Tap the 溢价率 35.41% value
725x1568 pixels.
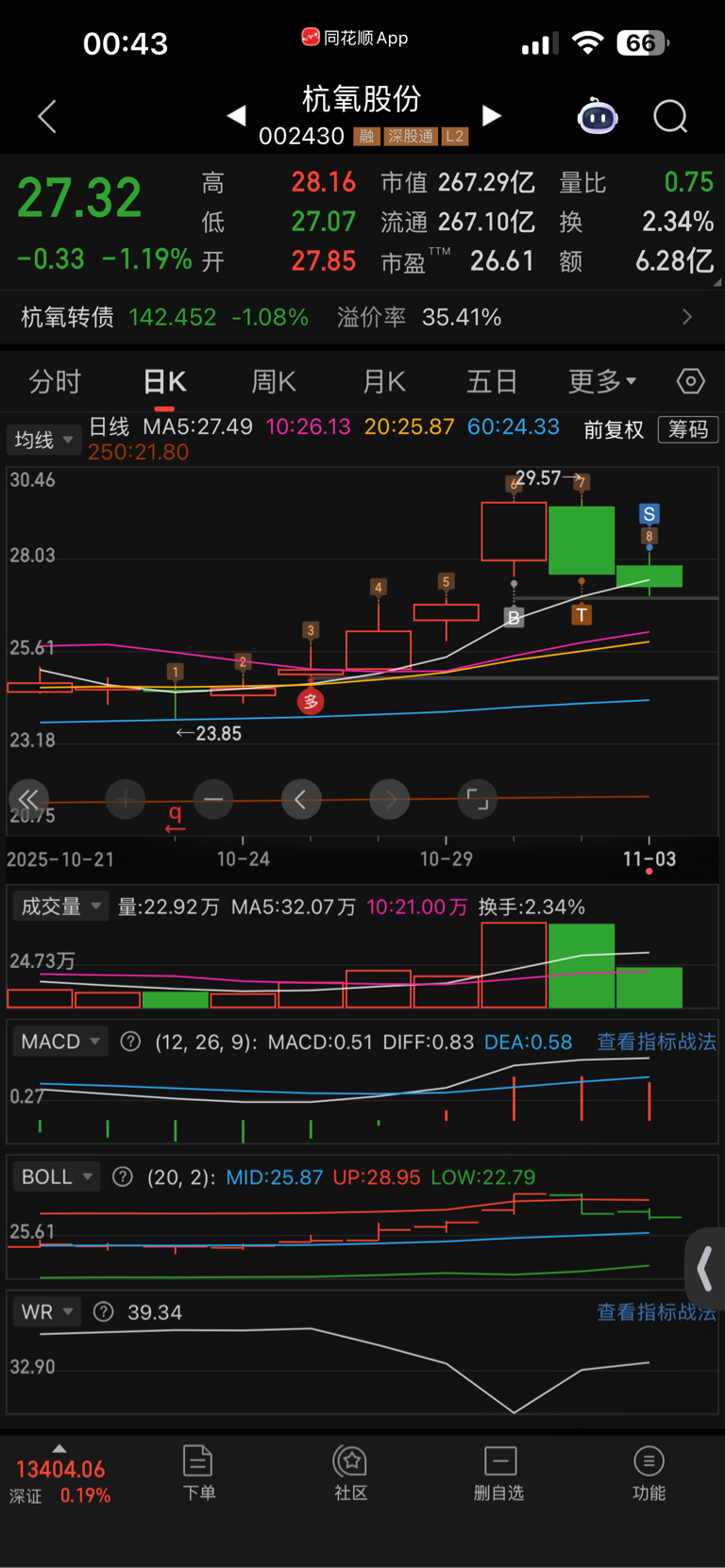point(462,317)
